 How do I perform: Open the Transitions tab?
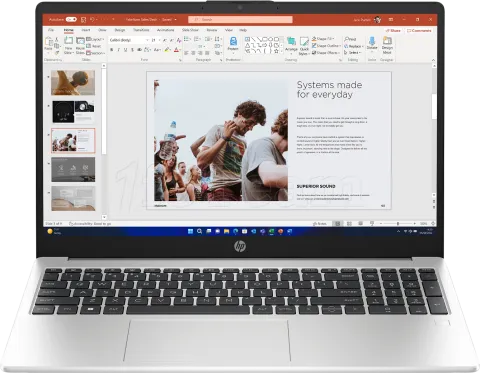pyautogui.click(x=141, y=30)
